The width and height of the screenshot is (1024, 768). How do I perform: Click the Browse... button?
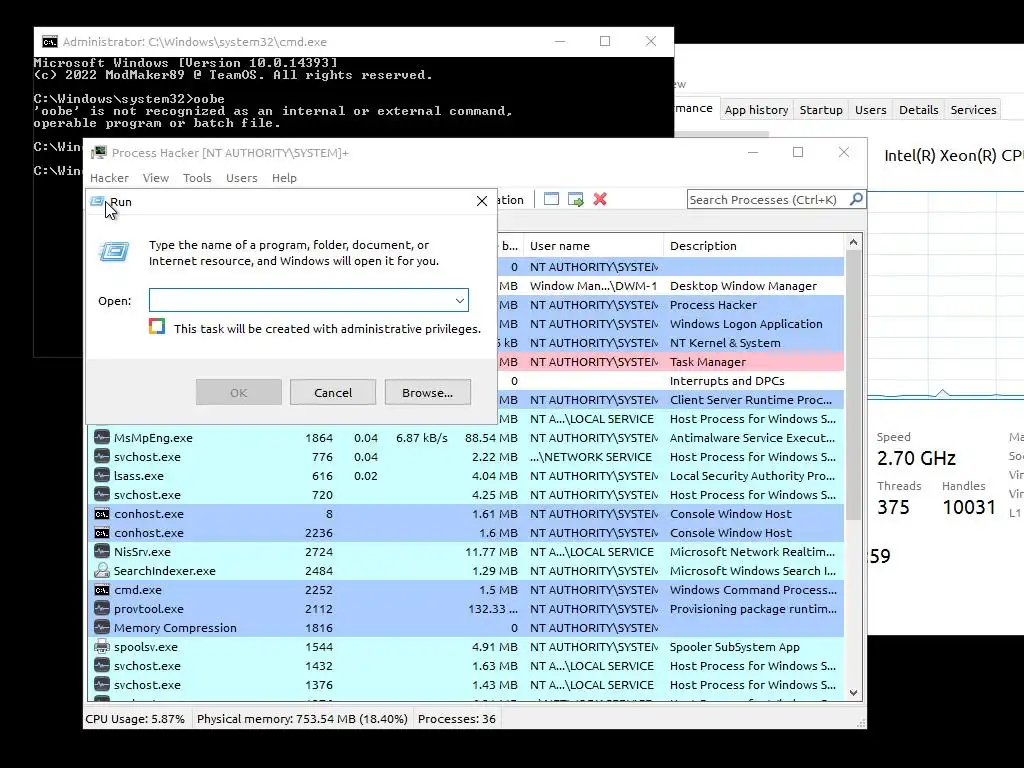click(x=428, y=392)
